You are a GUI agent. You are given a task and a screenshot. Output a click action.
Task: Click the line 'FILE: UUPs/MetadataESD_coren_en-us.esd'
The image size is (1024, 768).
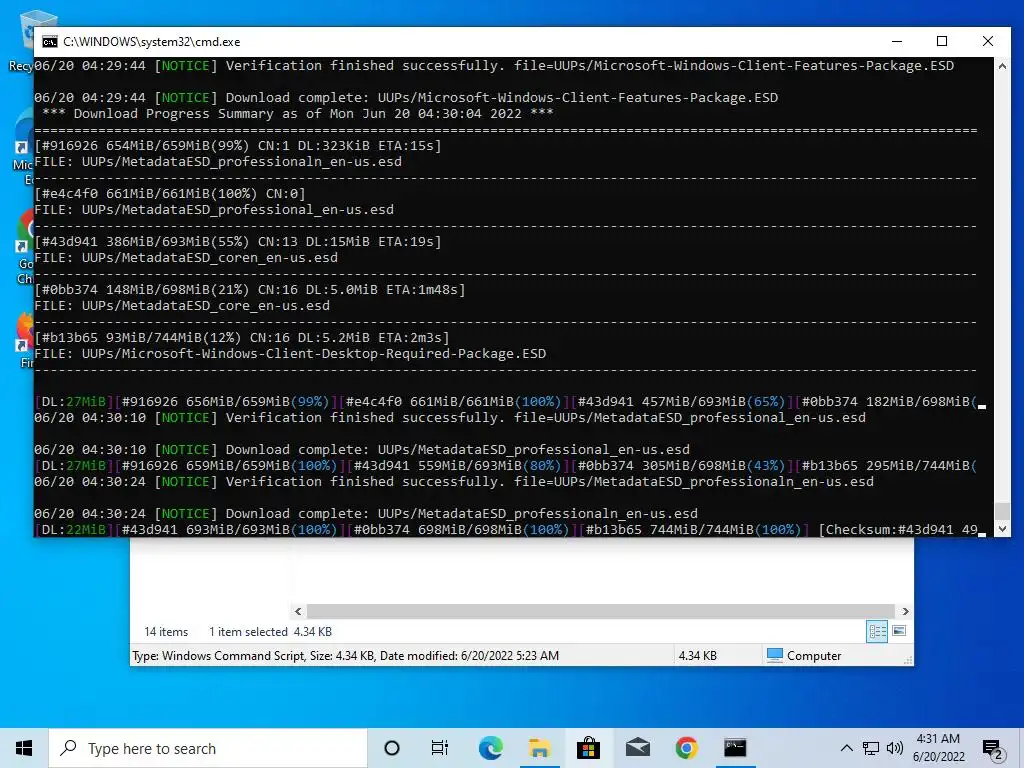186,257
